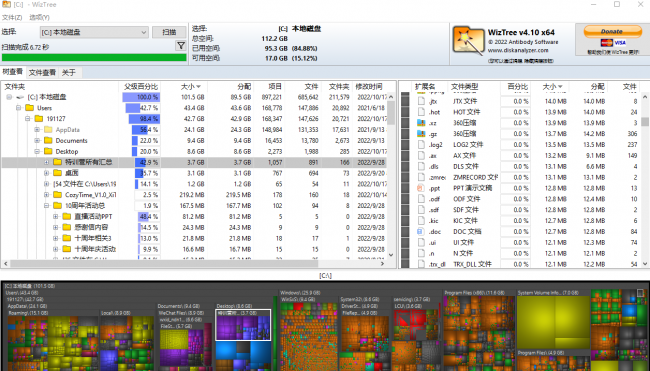Select the 十周年庆活动 folder row

tap(195, 249)
